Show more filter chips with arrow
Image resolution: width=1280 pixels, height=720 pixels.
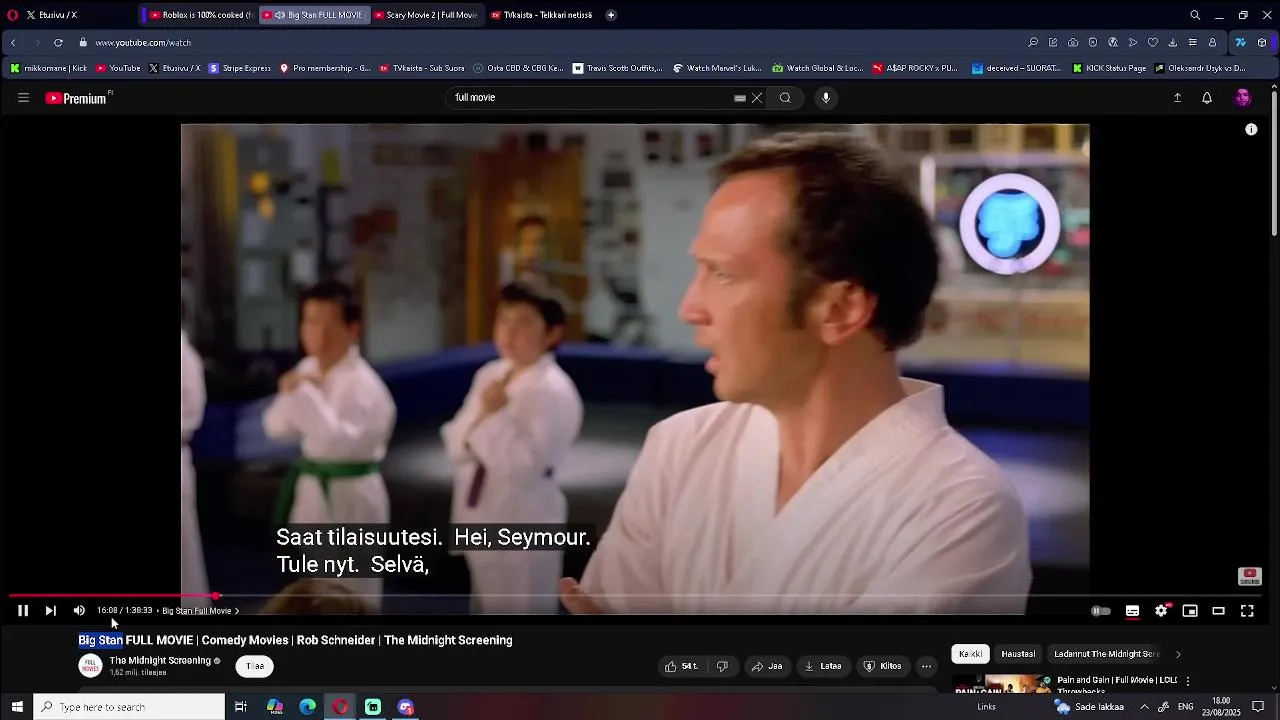tap(1178, 654)
